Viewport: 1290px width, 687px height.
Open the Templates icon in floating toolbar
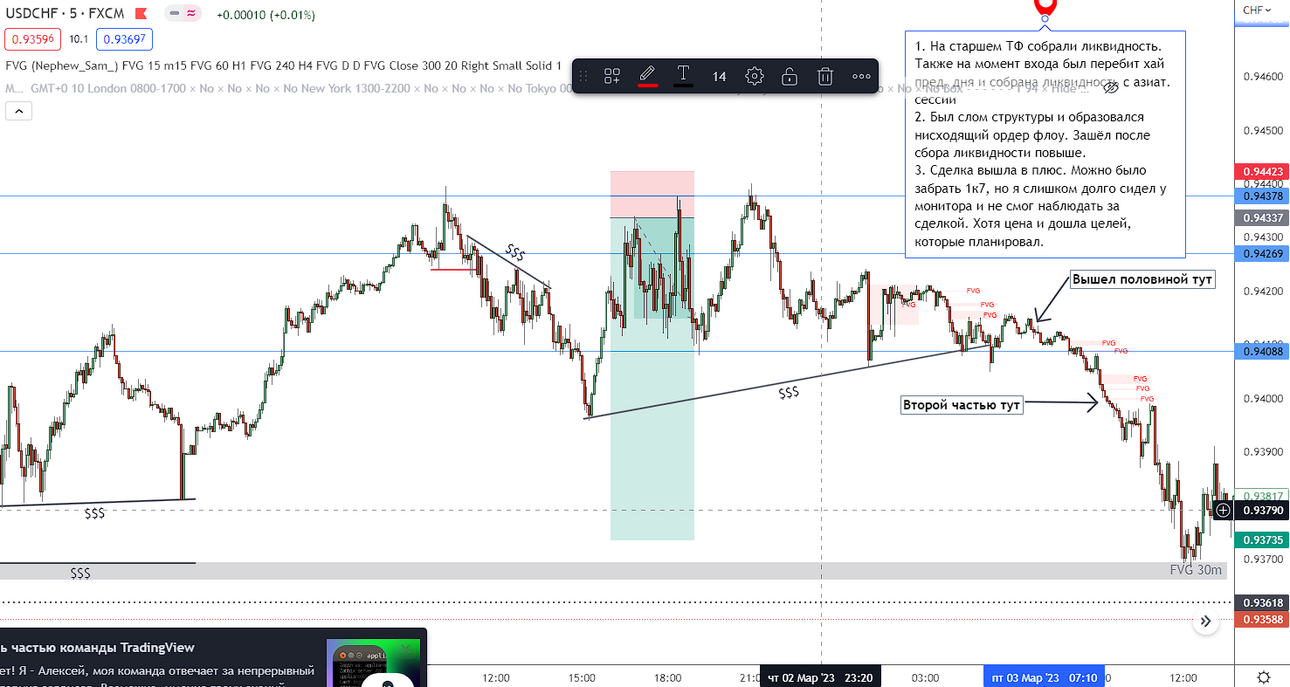(612, 75)
